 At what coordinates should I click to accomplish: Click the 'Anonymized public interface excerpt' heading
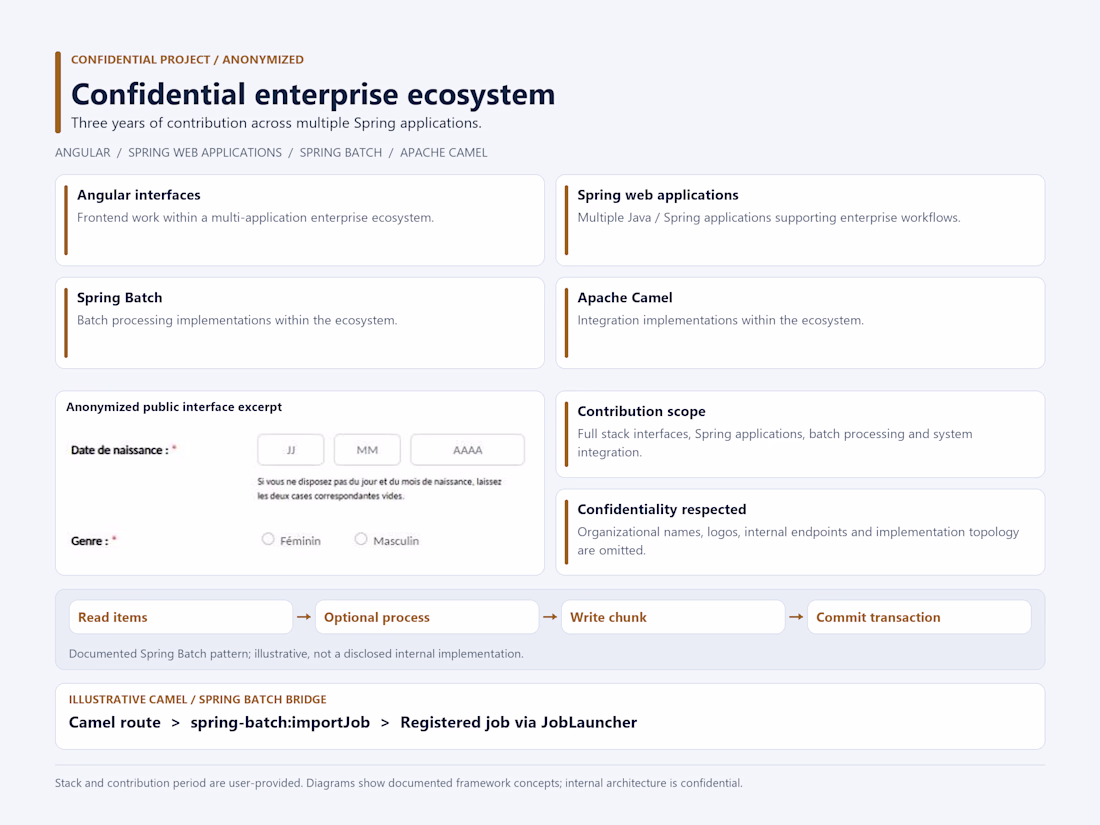coord(174,407)
